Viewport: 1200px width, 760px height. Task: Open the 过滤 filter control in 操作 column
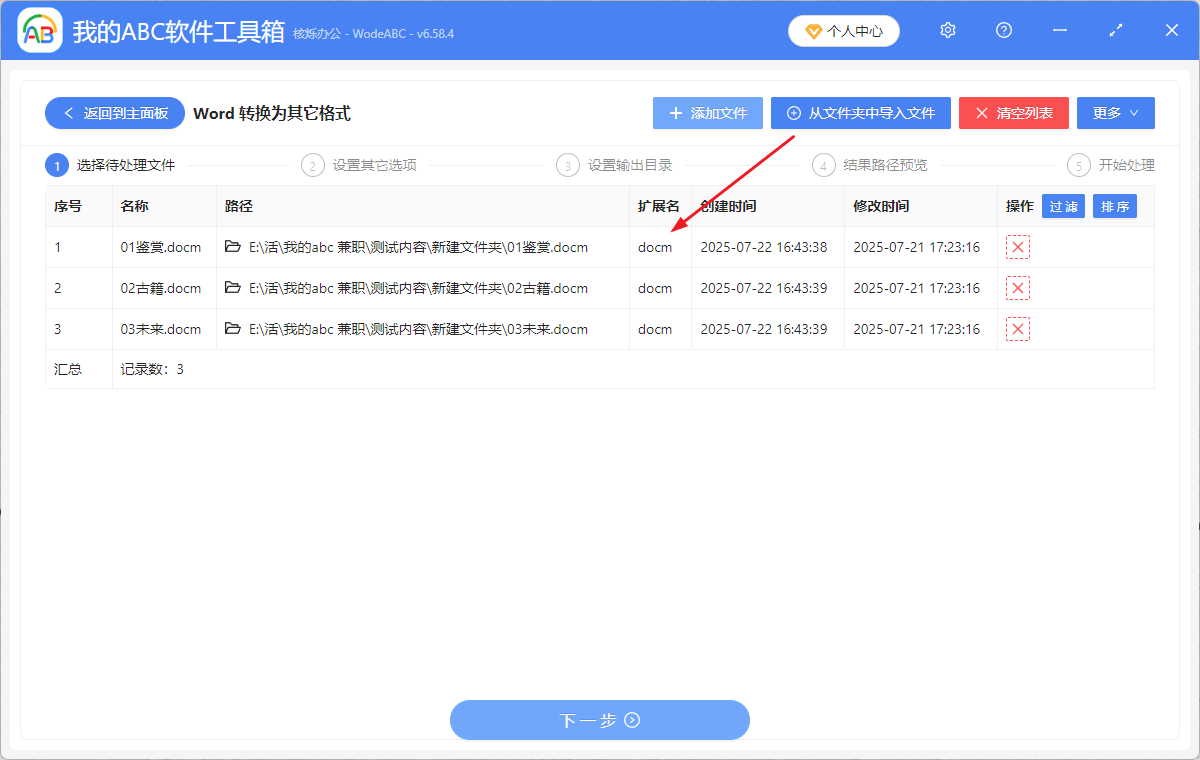tap(1063, 206)
